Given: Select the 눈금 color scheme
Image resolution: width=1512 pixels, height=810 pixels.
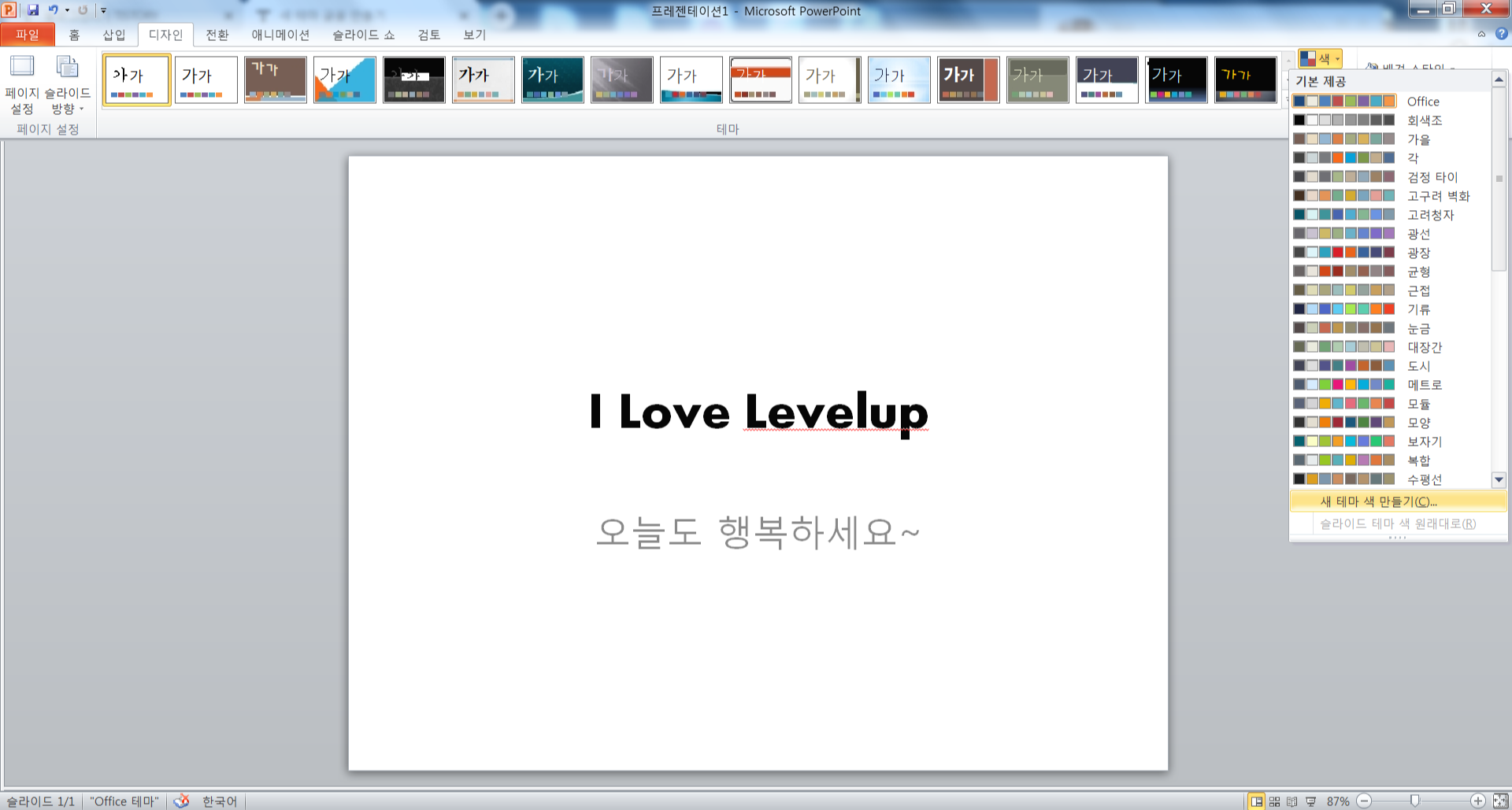Looking at the screenshot, I should tap(1390, 328).
